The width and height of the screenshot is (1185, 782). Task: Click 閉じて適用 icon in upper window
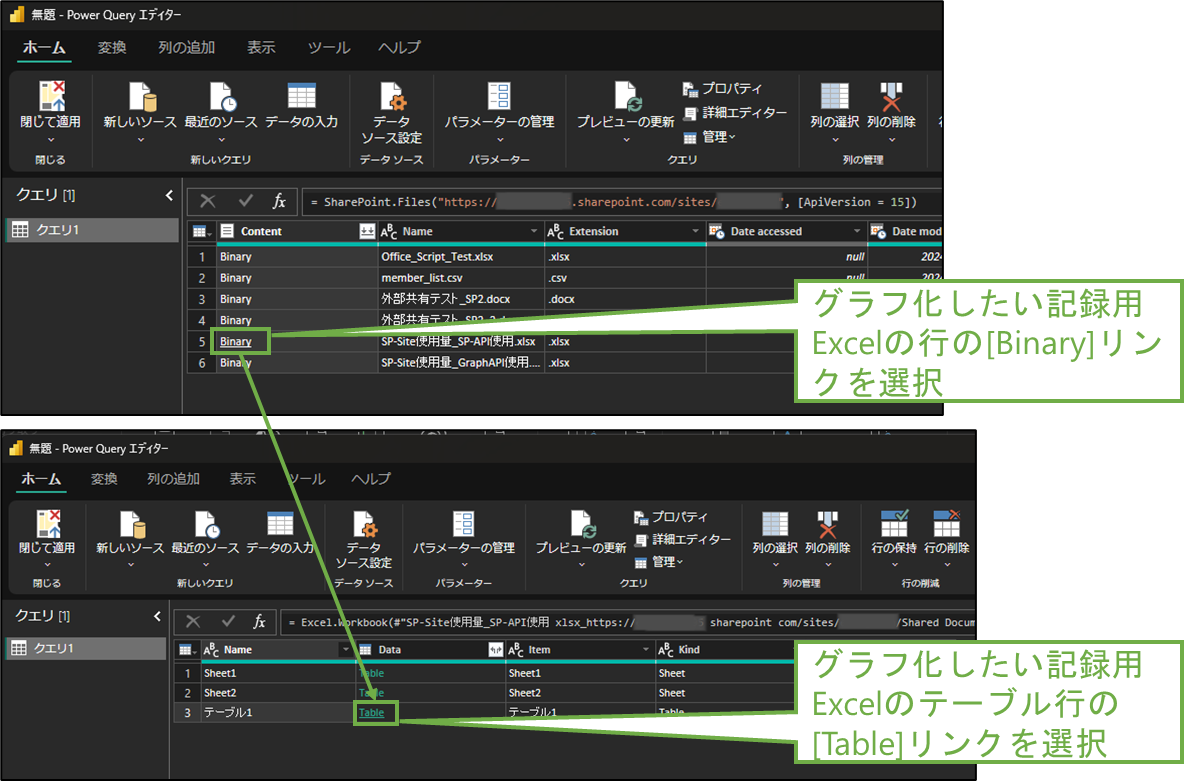pos(51,96)
